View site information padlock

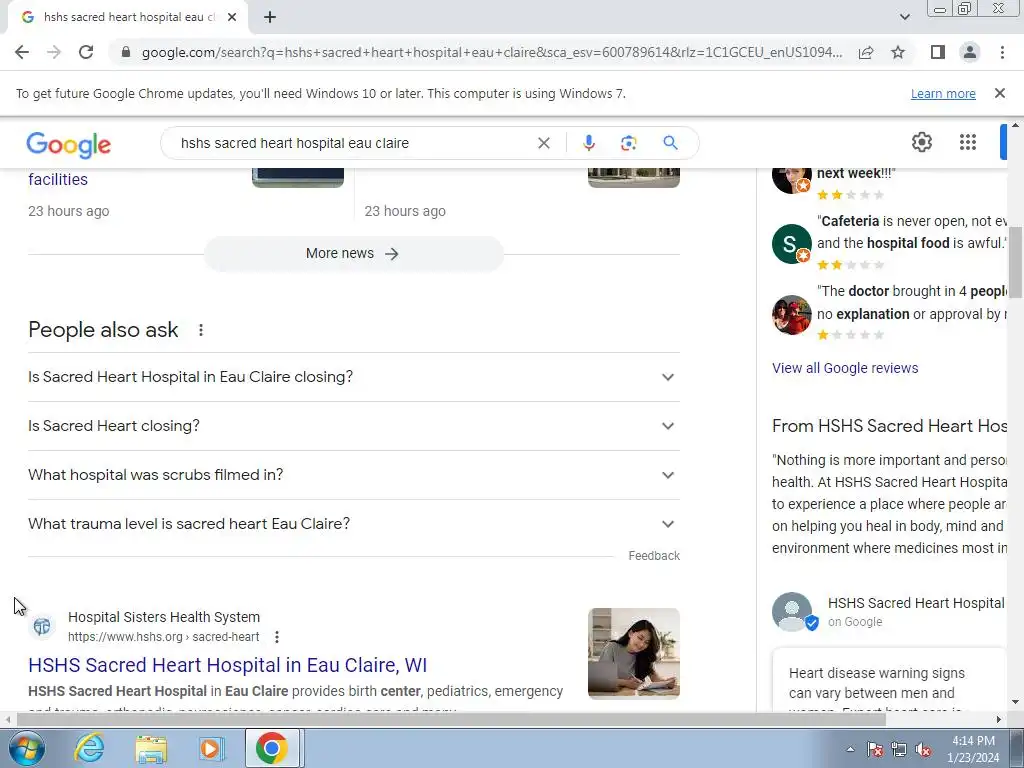pos(126,52)
